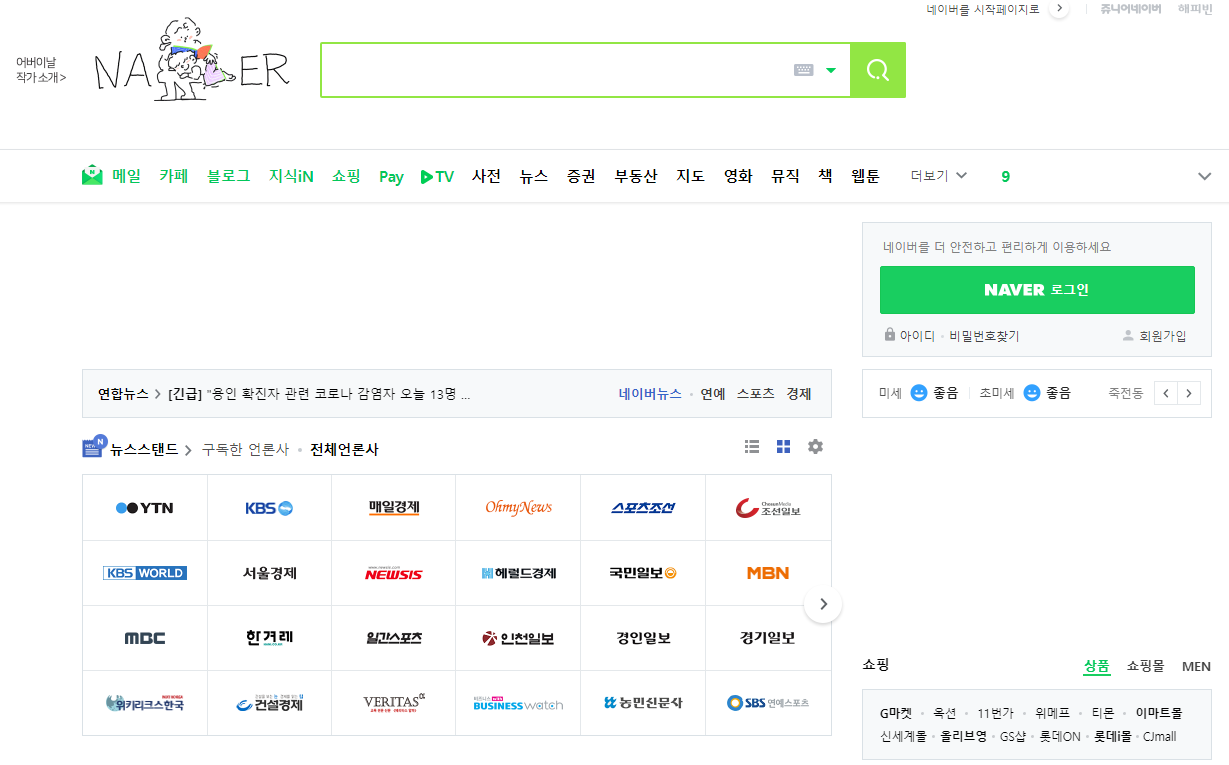Go to the next newsstand page arrow
1229x765 pixels.
pyautogui.click(x=823, y=604)
